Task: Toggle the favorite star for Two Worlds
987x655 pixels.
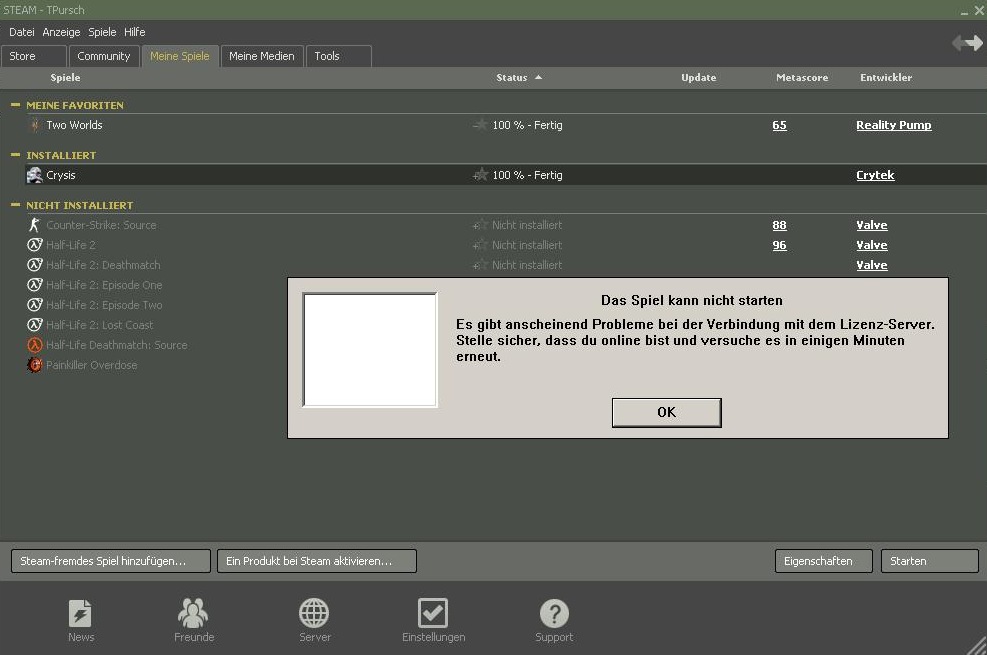Action: (480, 125)
